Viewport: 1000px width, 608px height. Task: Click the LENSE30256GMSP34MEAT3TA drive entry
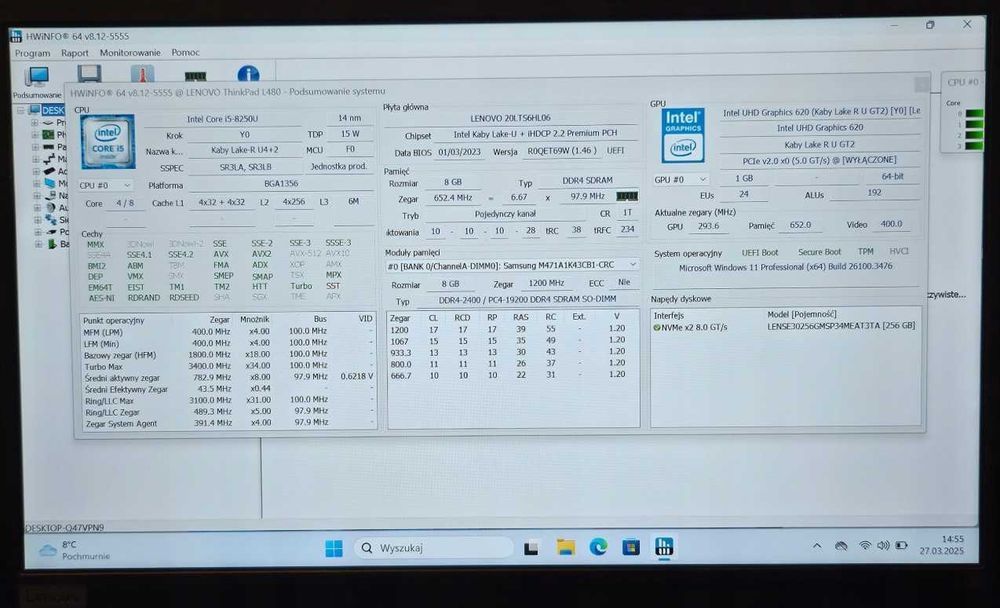[x=841, y=326]
